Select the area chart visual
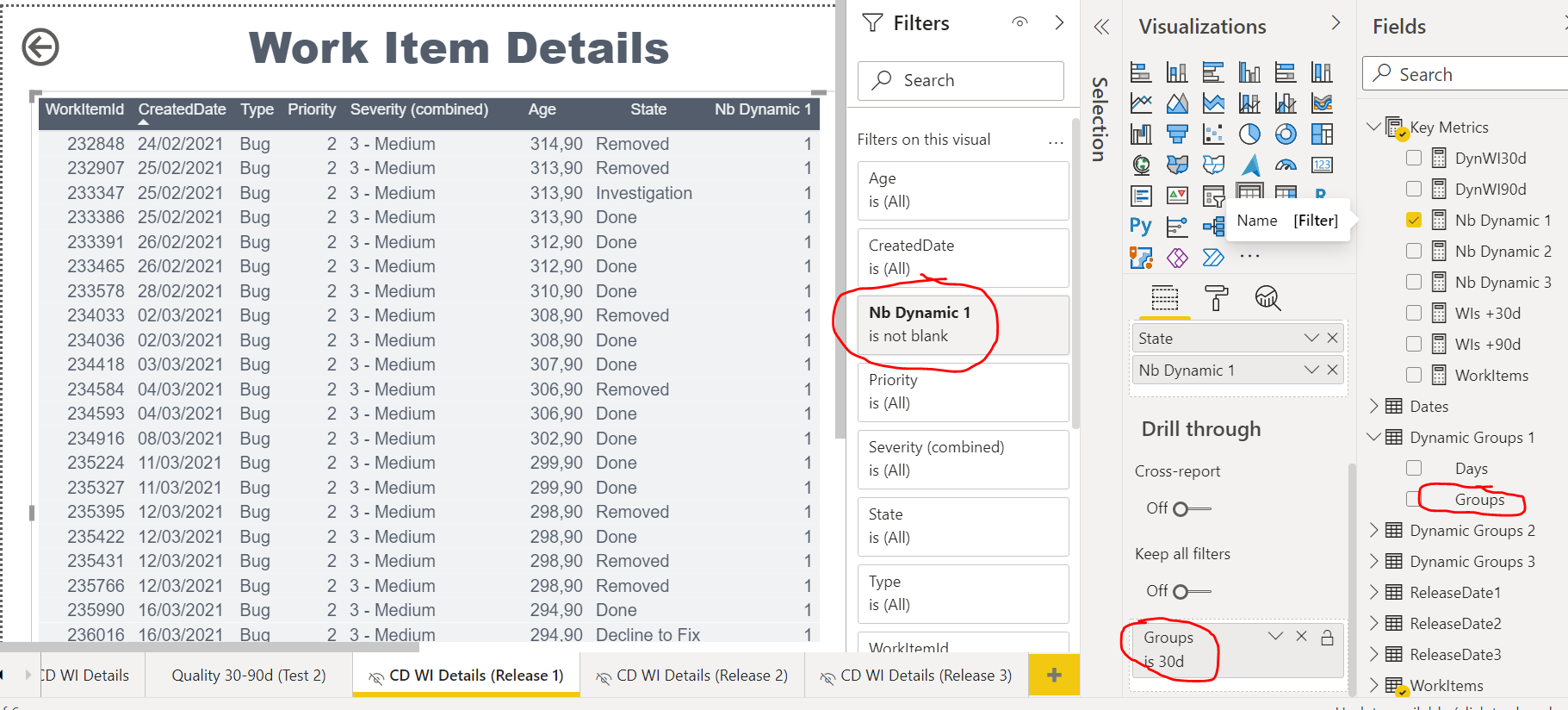This screenshot has width=1568, height=710. point(1177,103)
